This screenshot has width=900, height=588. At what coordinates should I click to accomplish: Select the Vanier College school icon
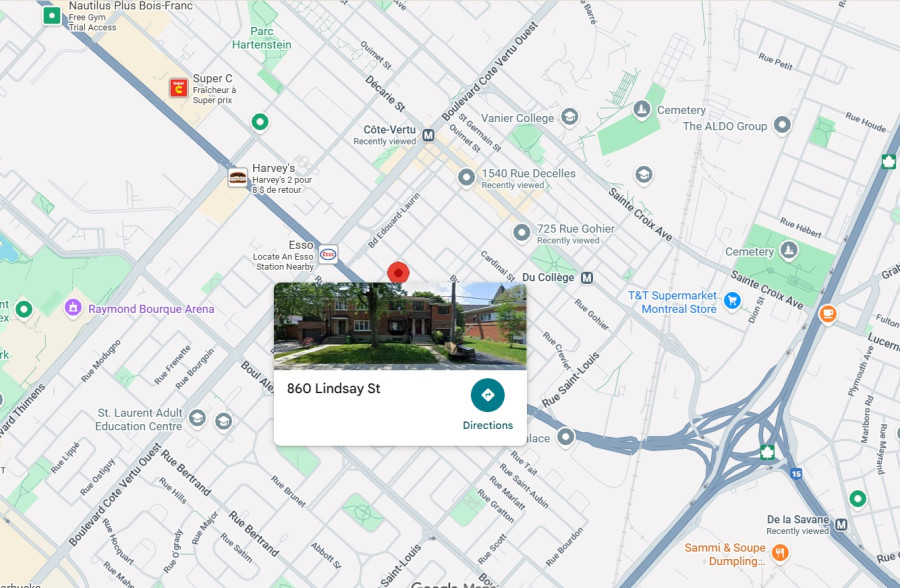point(569,117)
